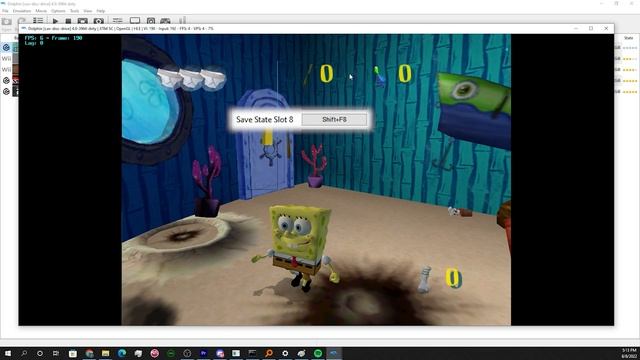Open the command prompt taskbar icon
640x360 pixels.
252,353
